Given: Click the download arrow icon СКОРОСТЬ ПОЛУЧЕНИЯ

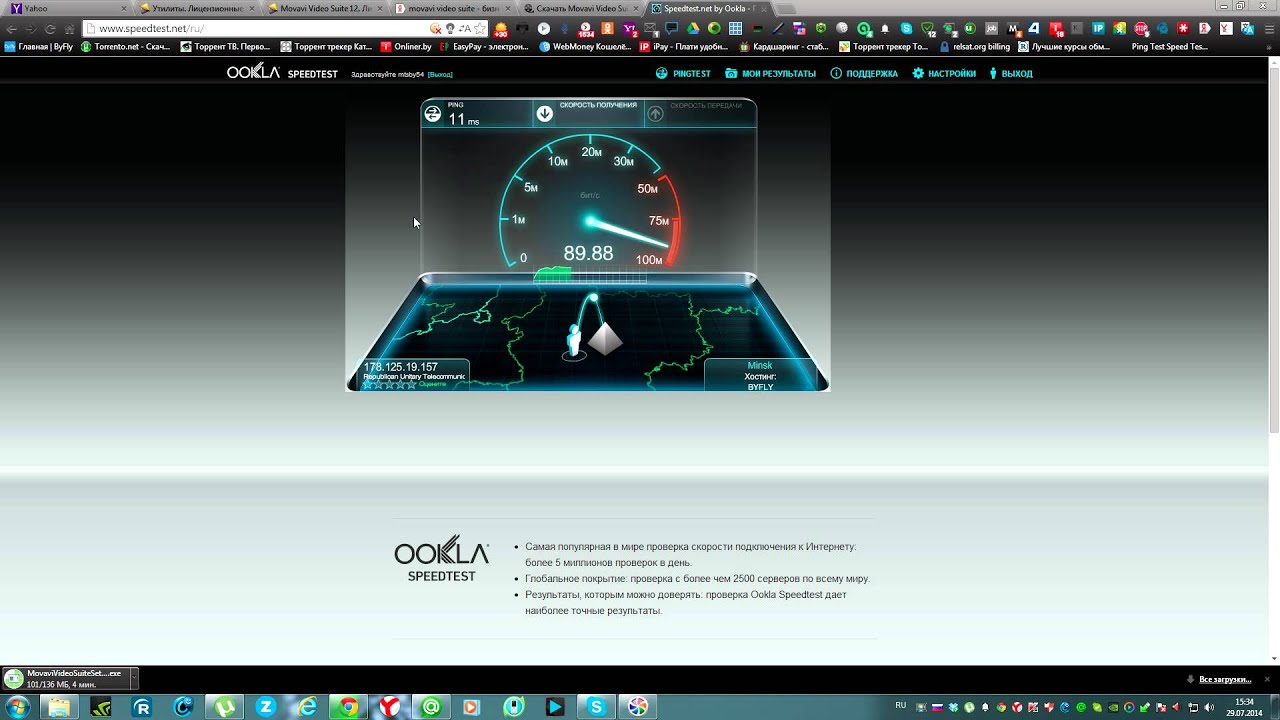Looking at the screenshot, I should [544, 113].
